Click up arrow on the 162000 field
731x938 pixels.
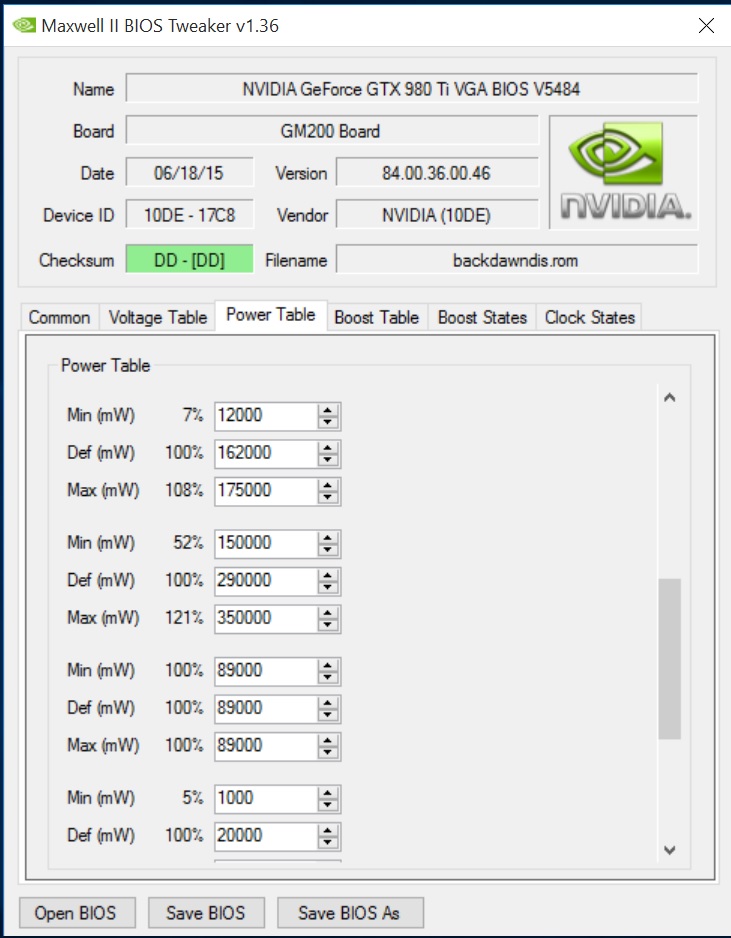(328, 448)
